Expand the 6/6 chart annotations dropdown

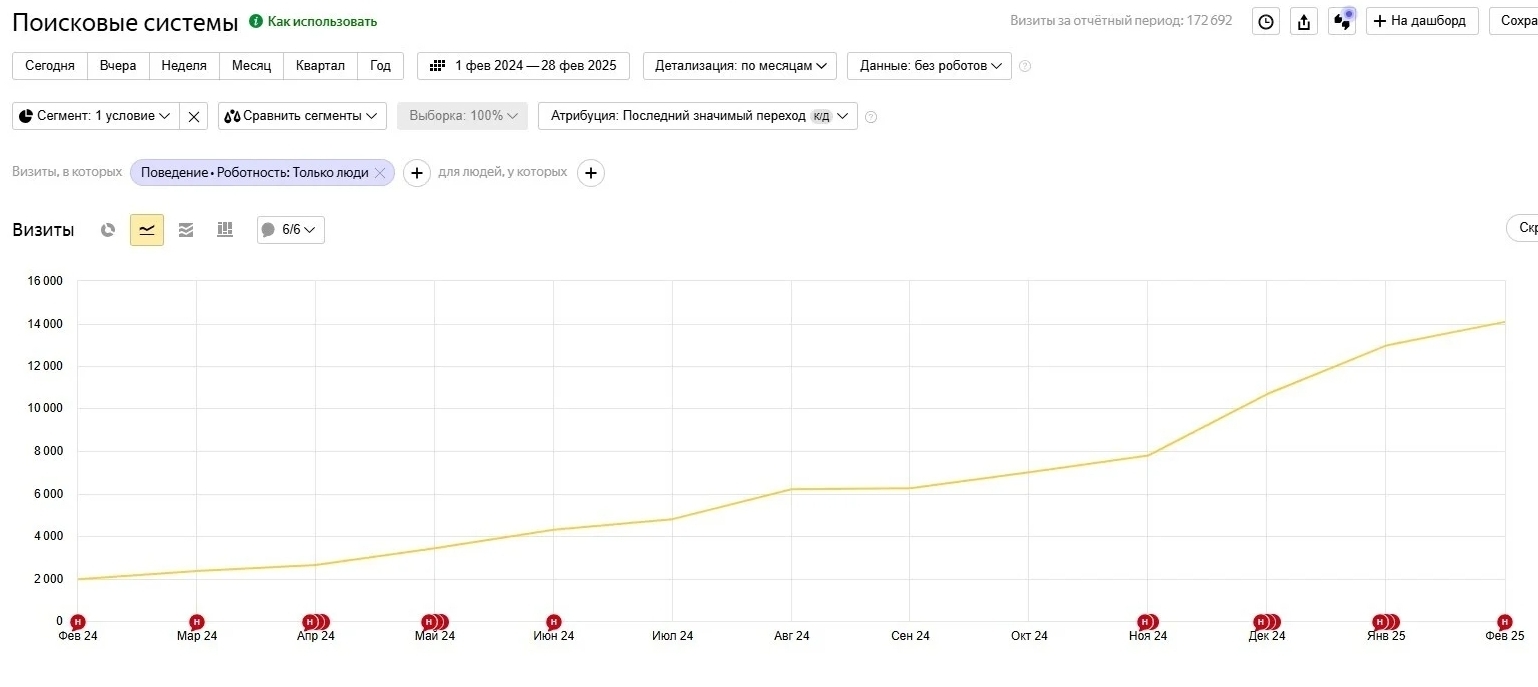click(x=291, y=230)
